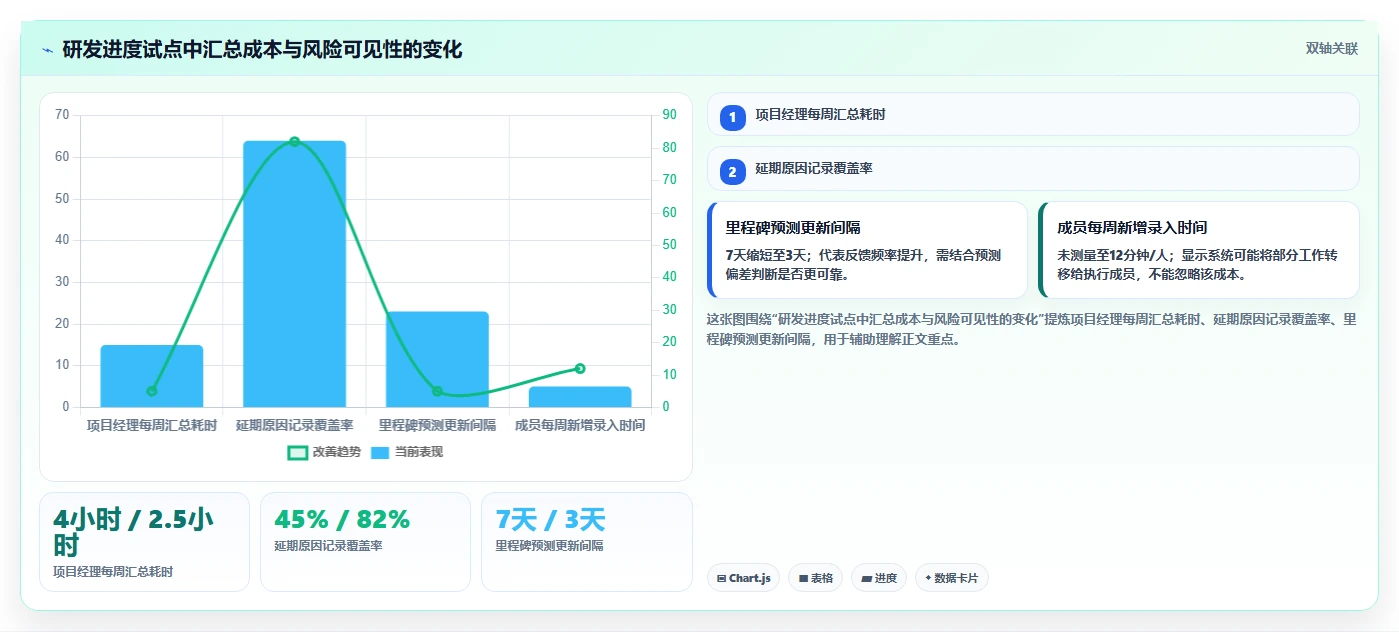This screenshot has height=632, width=1399.
Task: Click the Chart.js tag
Action: pos(743,578)
